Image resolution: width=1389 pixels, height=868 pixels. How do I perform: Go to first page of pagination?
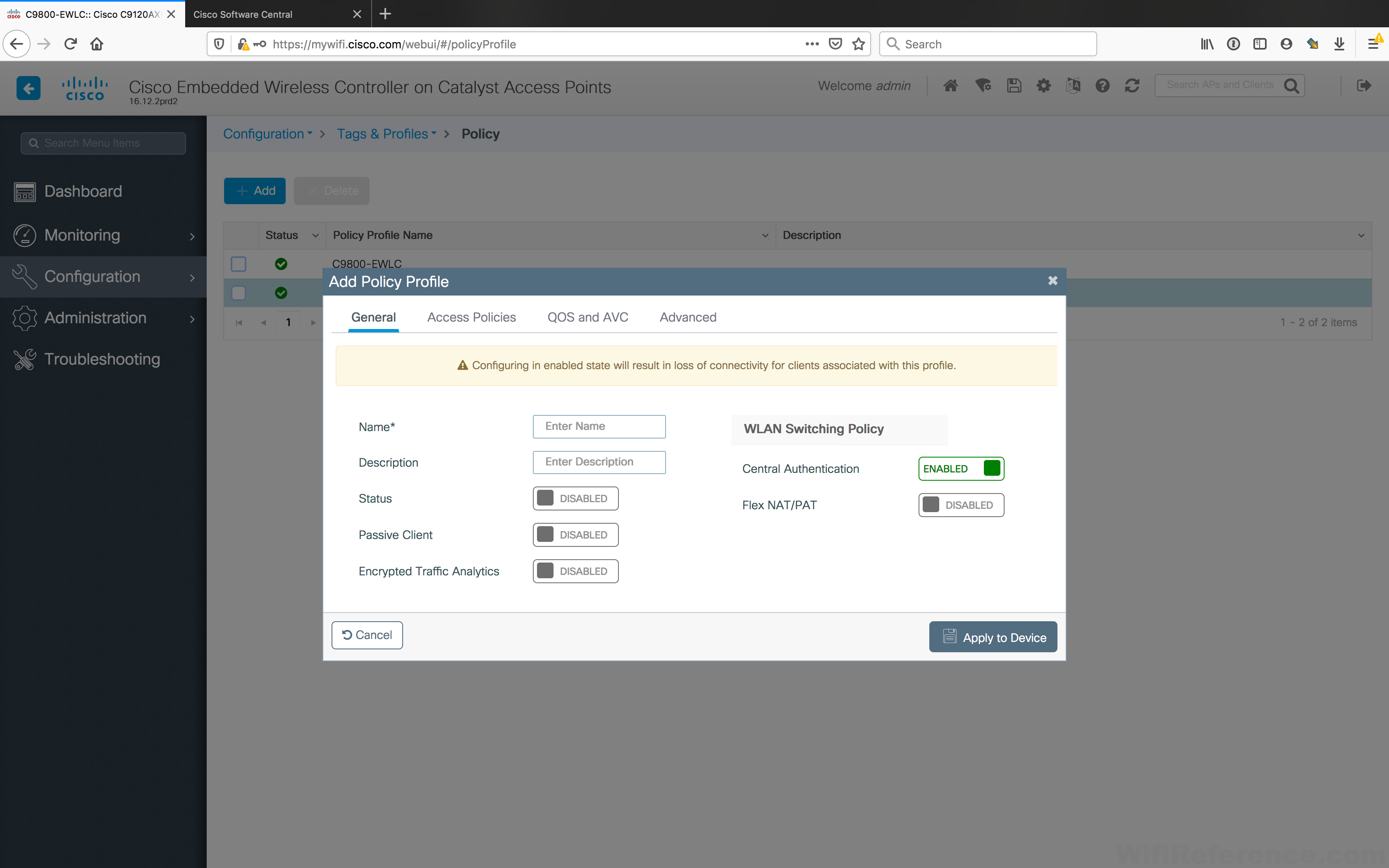[x=239, y=323]
